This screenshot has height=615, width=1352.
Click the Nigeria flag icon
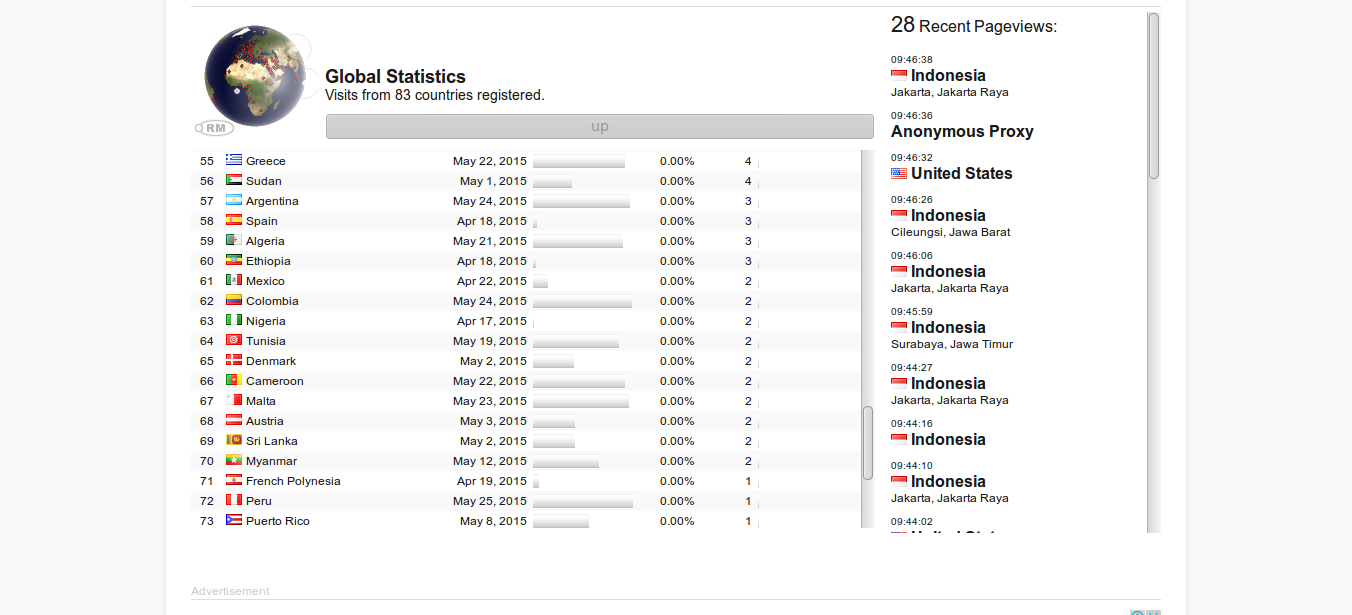234,320
